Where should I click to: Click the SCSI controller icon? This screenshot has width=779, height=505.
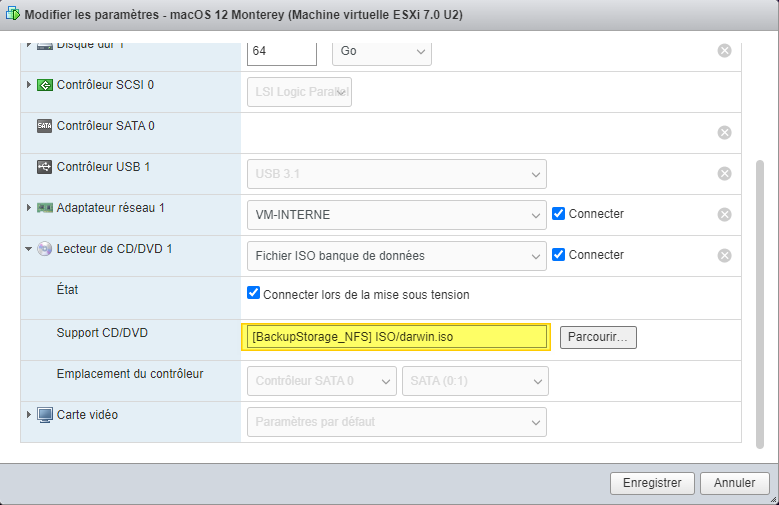[x=45, y=85]
